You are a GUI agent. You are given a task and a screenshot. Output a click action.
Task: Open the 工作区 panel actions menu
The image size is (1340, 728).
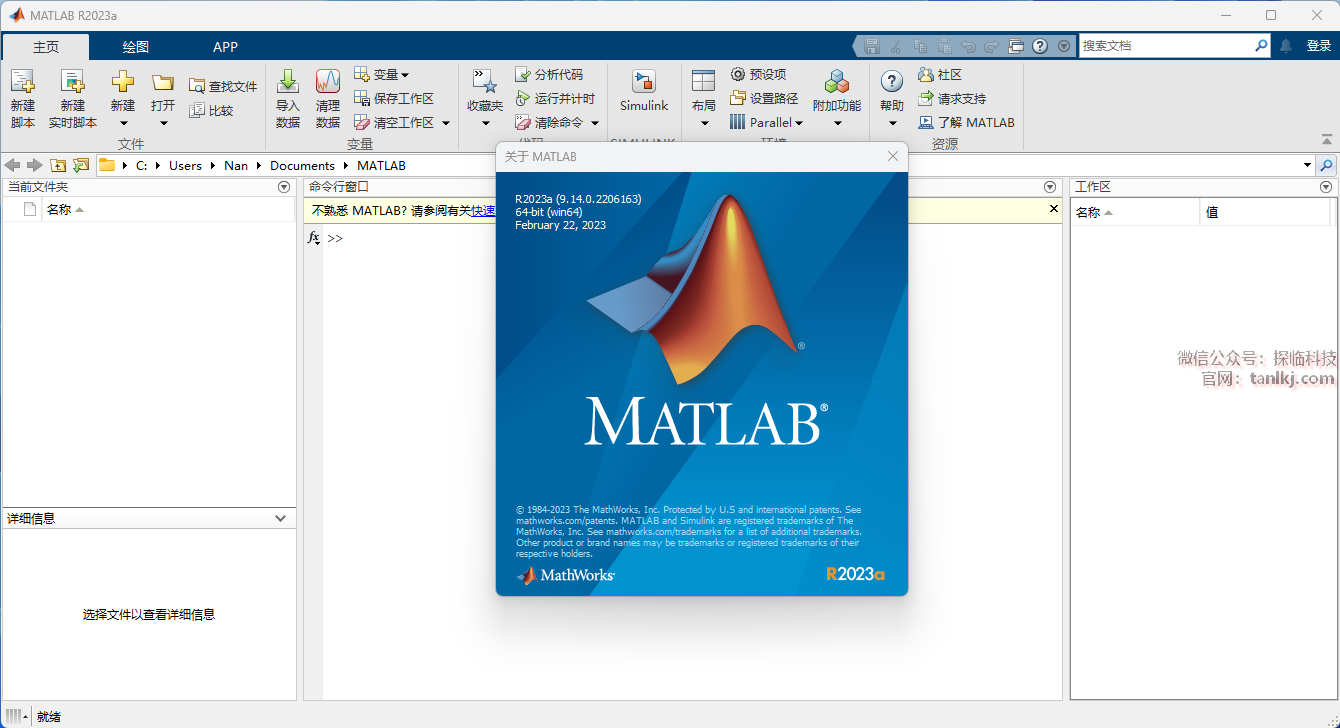click(x=1326, y=187)
